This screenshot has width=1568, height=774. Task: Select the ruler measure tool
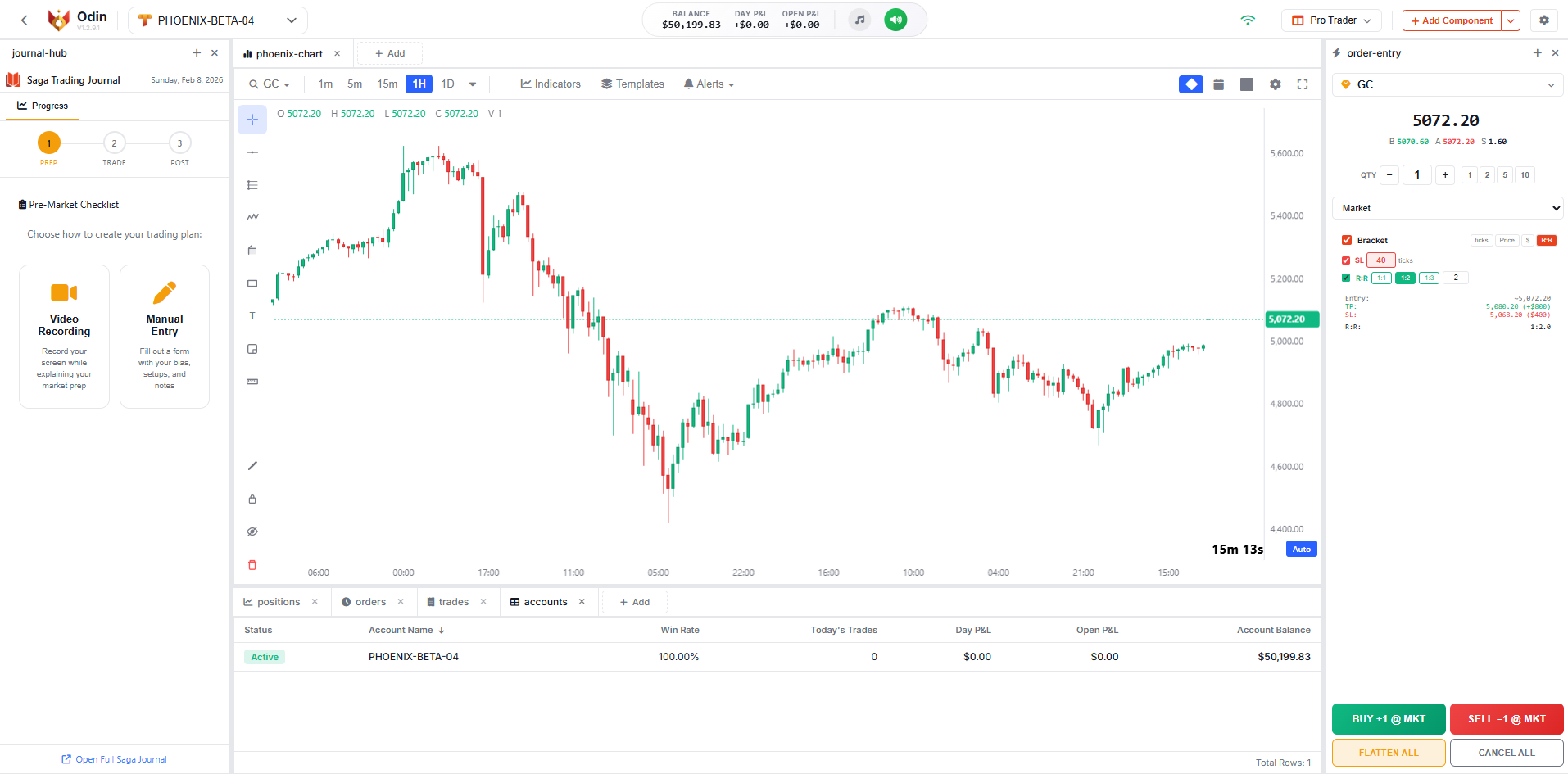[252, 382]
